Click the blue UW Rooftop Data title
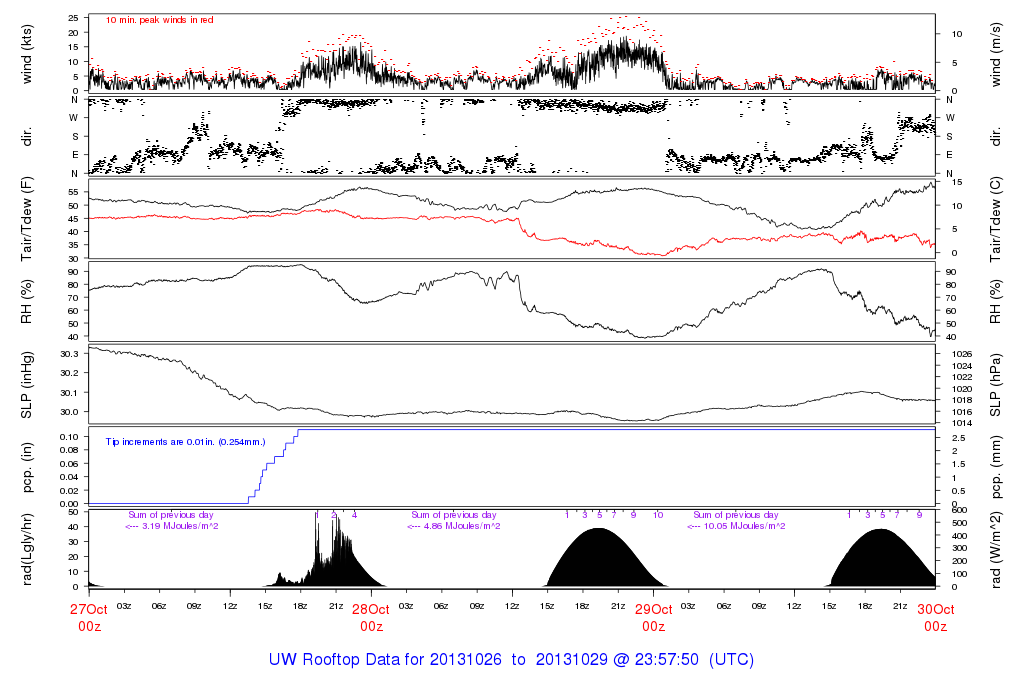 pos(511,660)
